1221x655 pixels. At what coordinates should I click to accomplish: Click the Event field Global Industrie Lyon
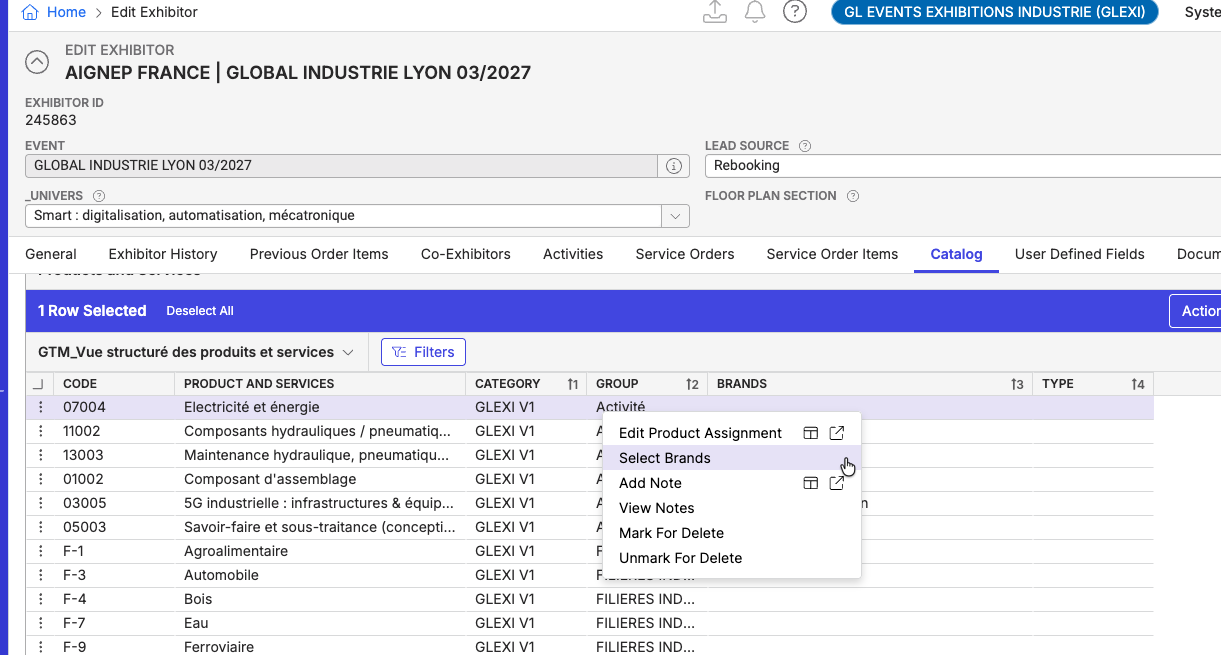341,166
